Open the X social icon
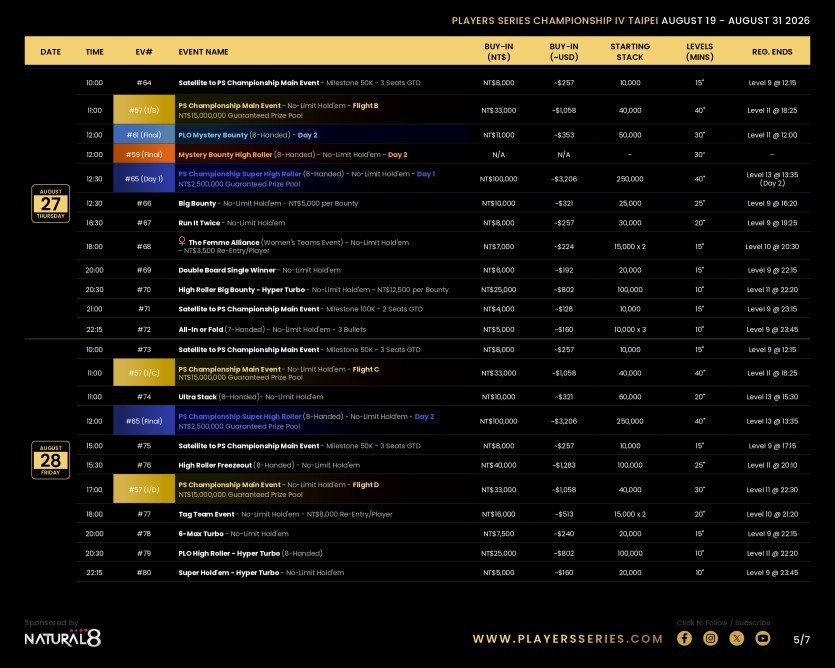 736,638
